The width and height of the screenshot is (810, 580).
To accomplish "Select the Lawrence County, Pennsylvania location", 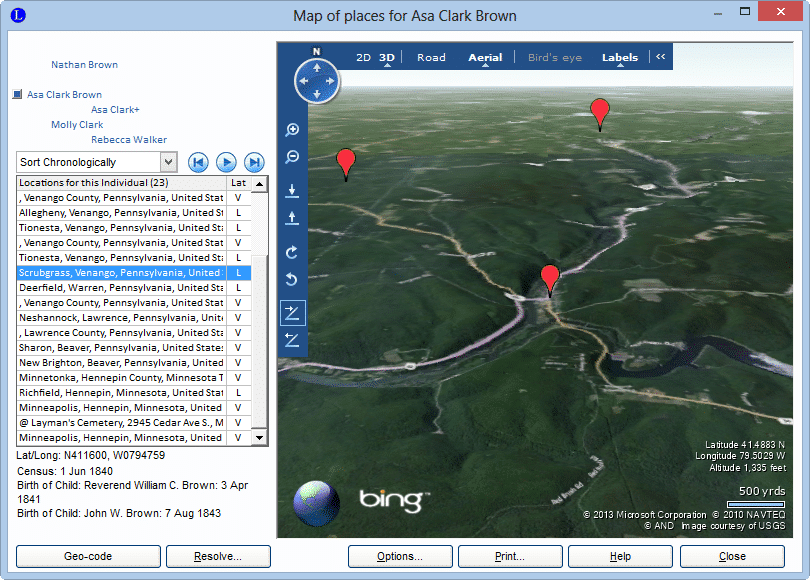I will [x=134, y=333].
